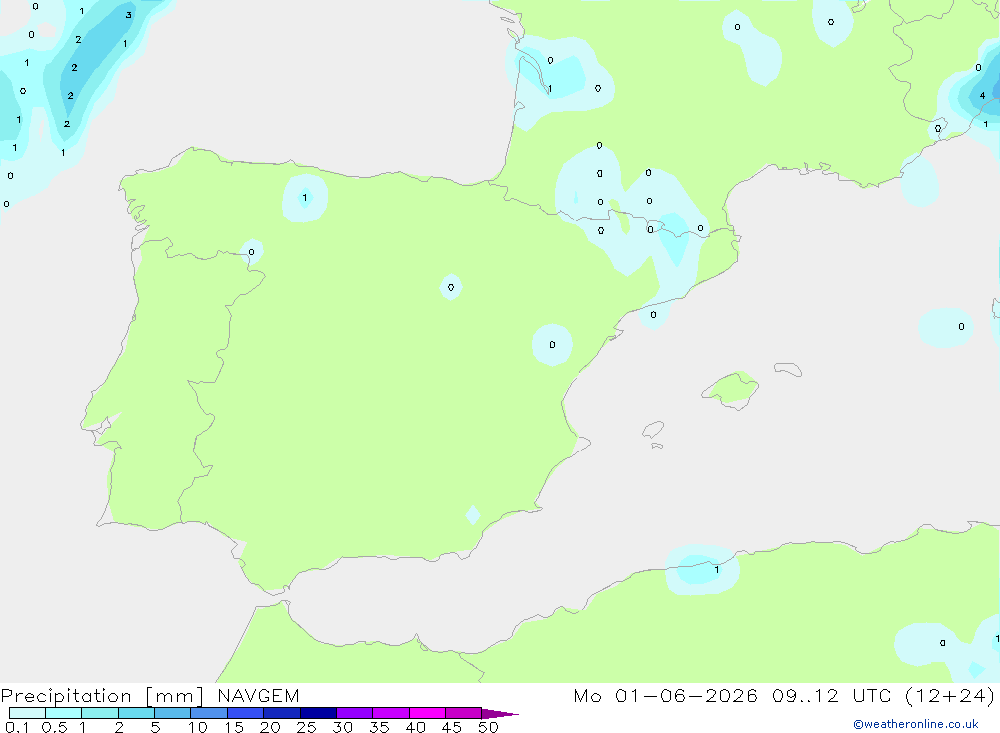The height and width of the screenshot is (733, 1000).
Task: Click the 10–15 mm blue legend segment
Action: [x=209, y=713]
